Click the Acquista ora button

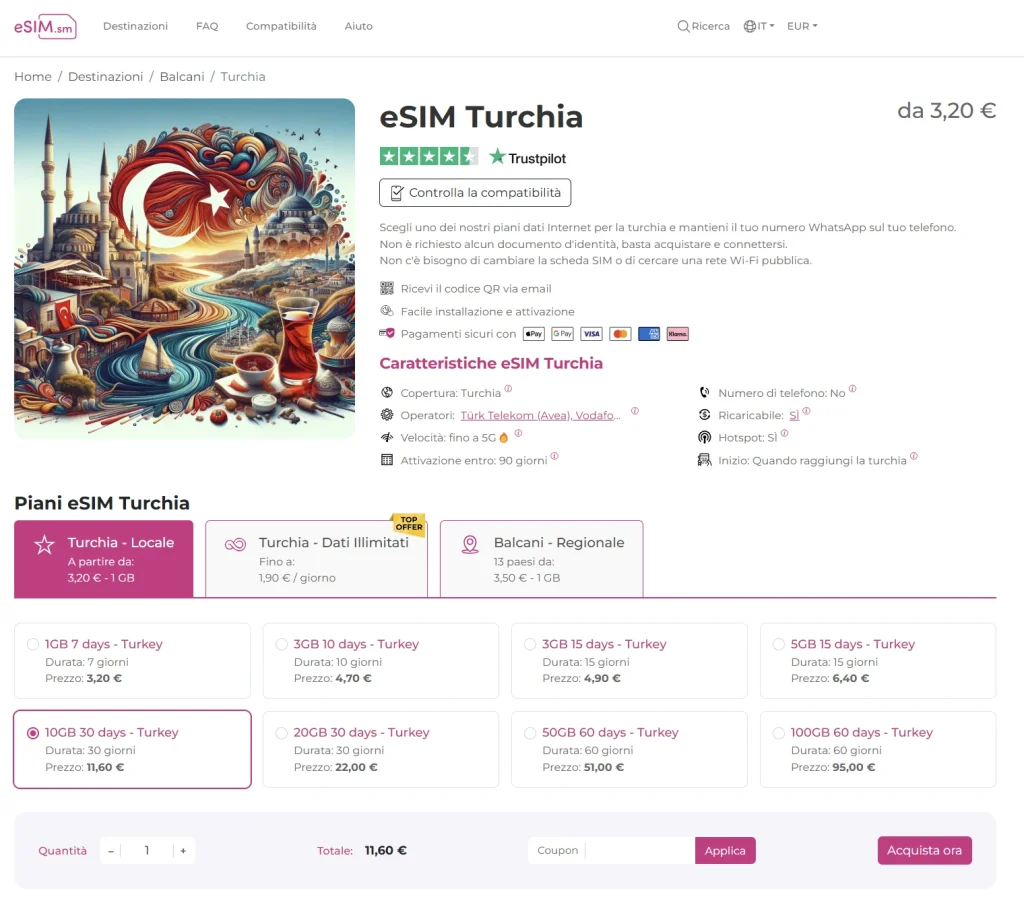click(924, 850)
